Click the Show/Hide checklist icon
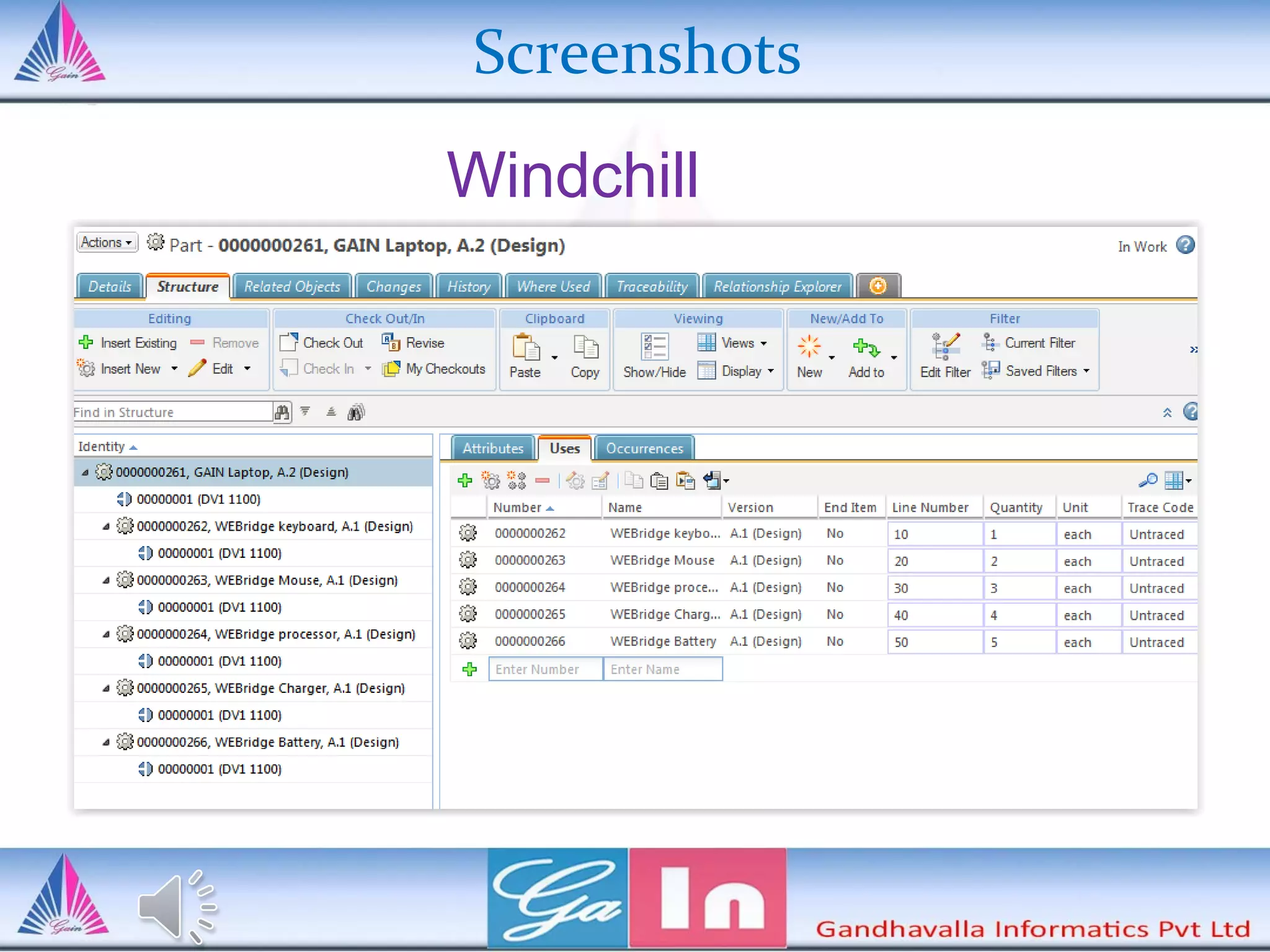The image size is (1270, 952). 655,346
